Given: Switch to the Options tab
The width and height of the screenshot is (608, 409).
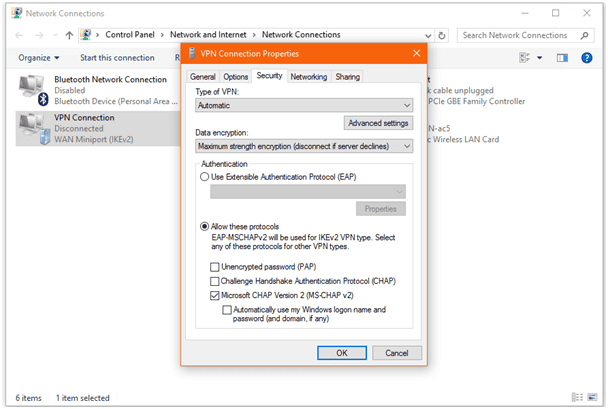Looking at the screenshot, I should click(236, 77).
